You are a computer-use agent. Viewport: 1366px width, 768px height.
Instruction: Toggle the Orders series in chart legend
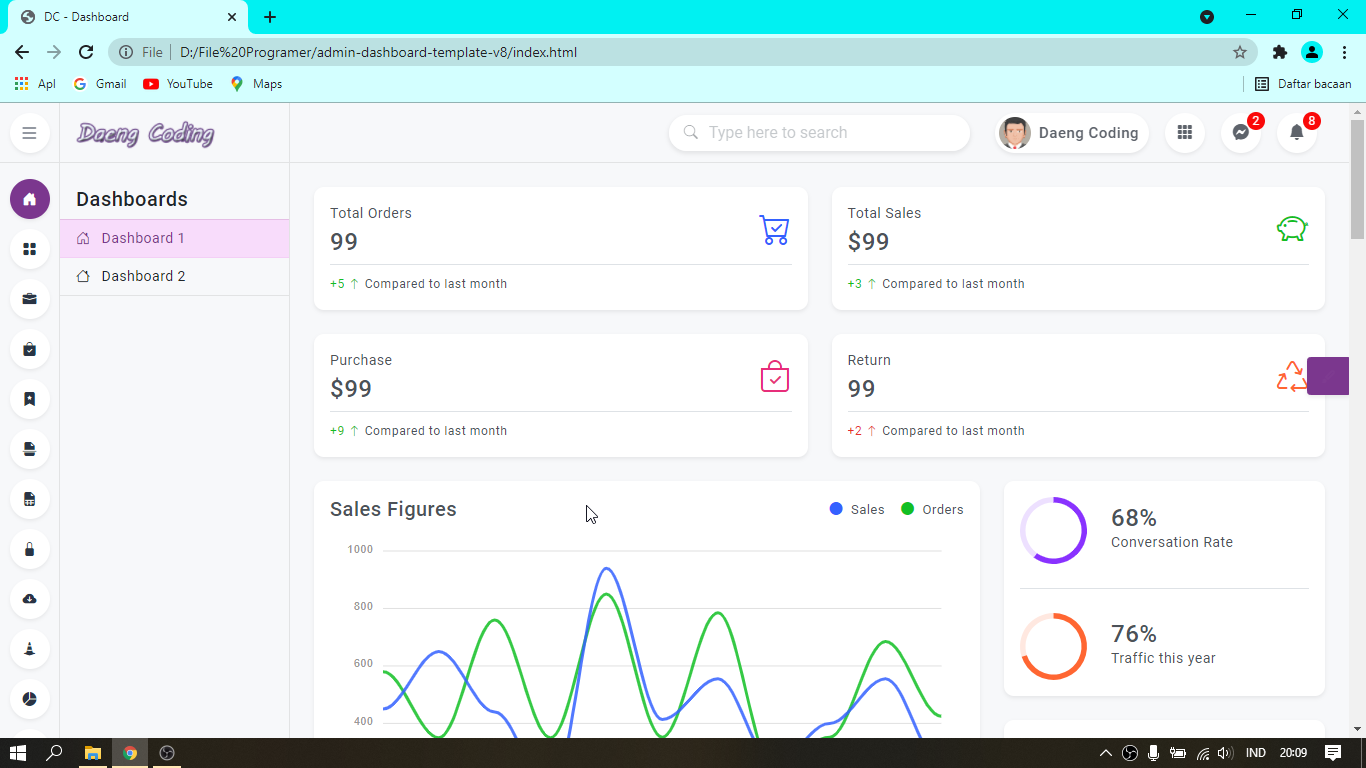[932, 509]
